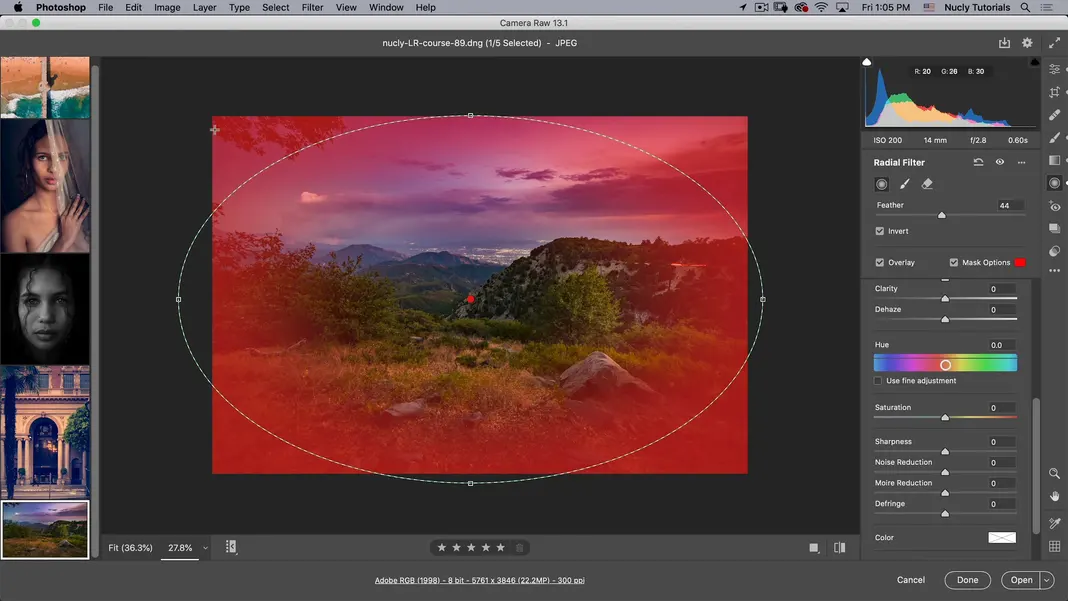Open macOS Spotlight search icon

click(x=1025, y=7)
